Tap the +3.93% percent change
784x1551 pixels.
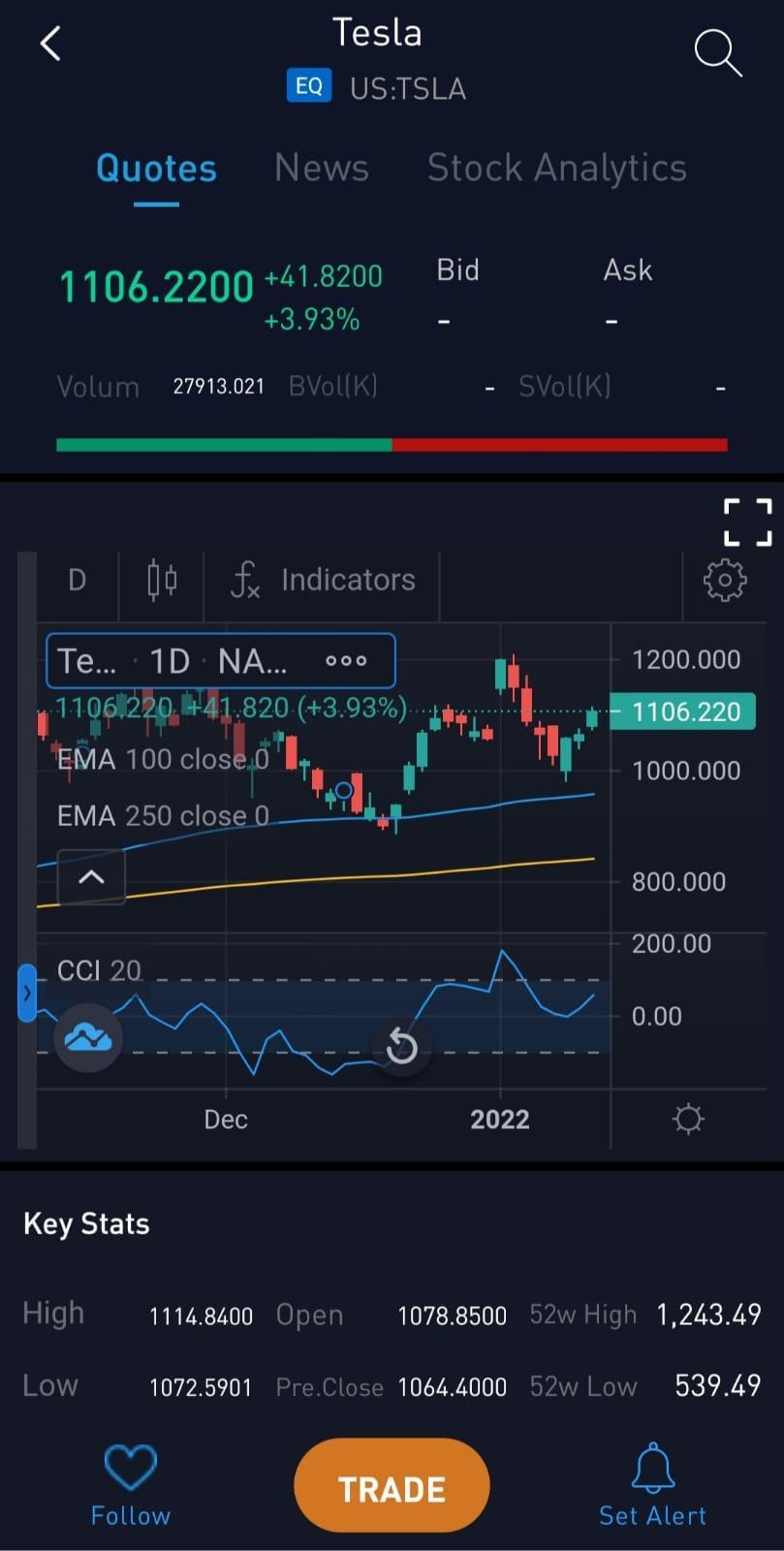click(x=312, y=319)
